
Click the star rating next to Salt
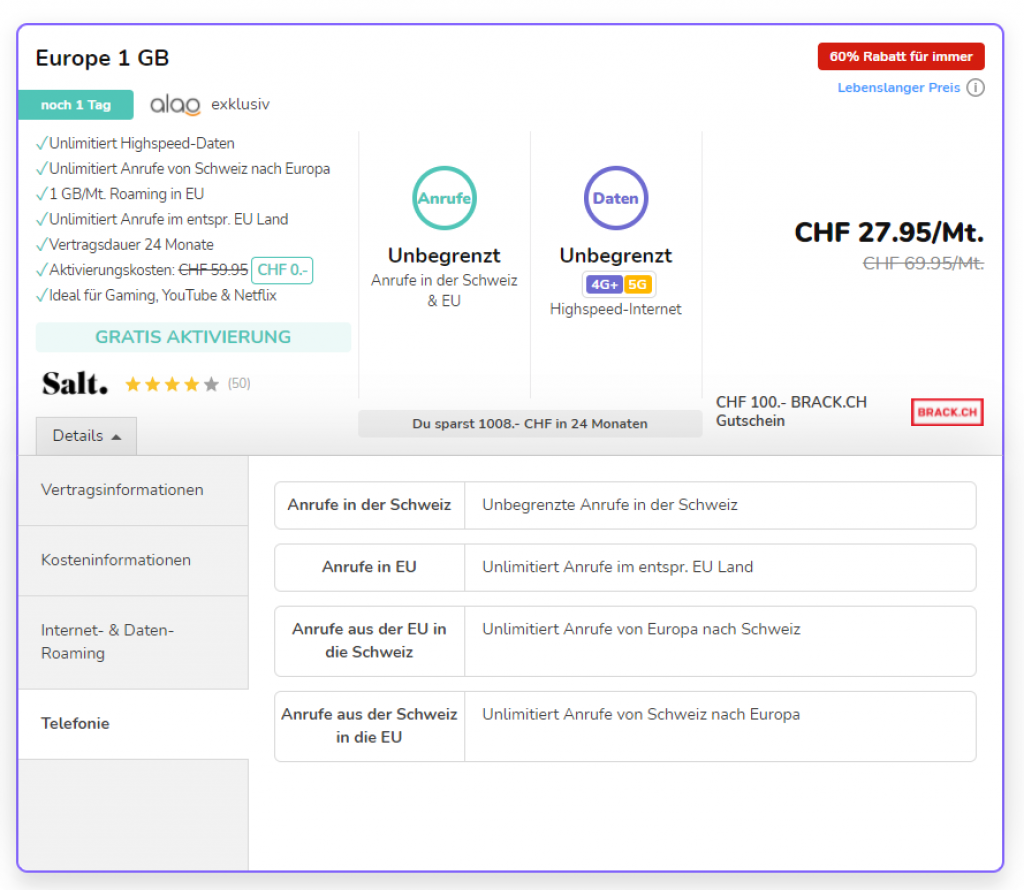[171, 384]
